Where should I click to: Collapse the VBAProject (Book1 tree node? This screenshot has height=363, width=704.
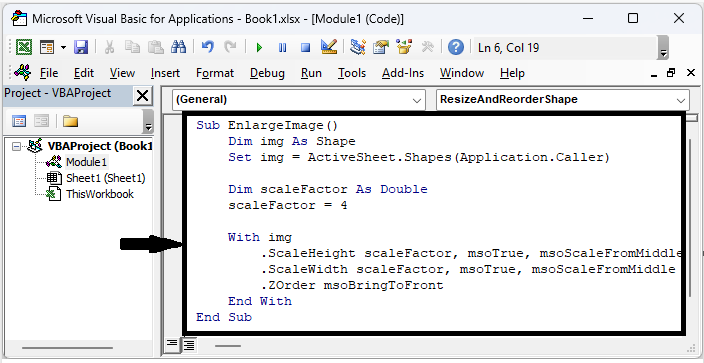(x=16, y=146)
